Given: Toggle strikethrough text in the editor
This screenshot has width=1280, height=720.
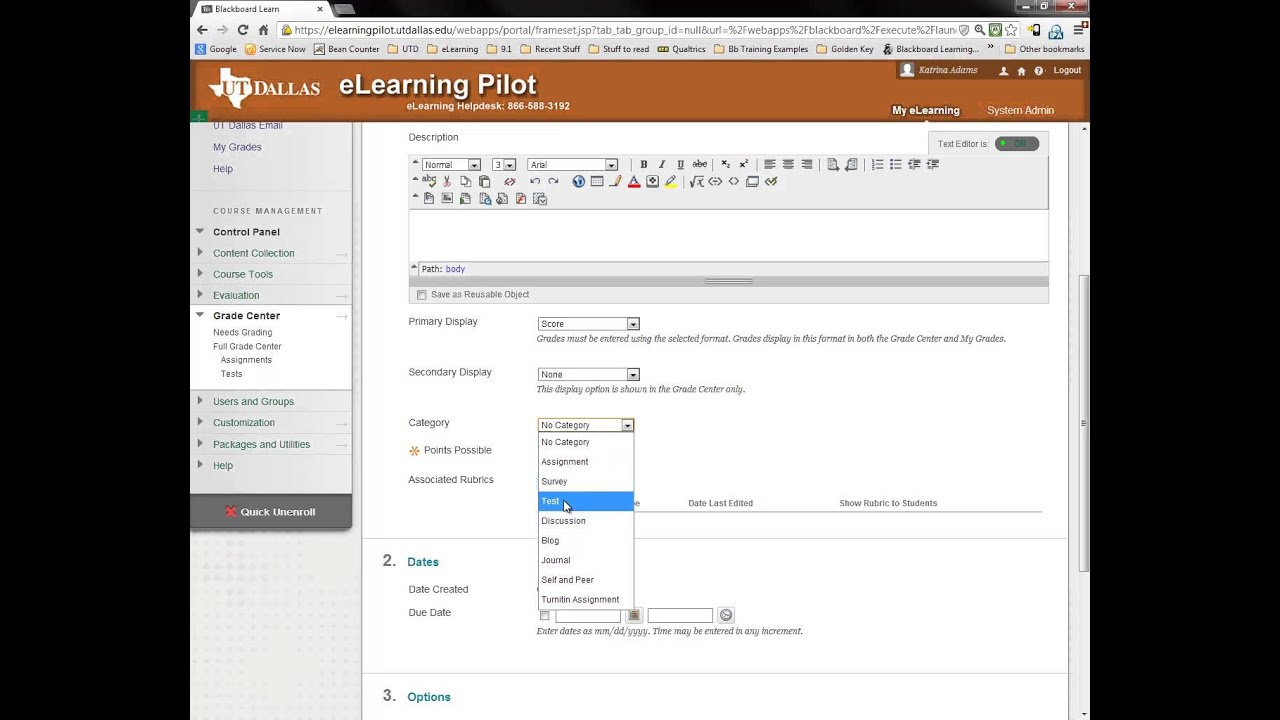Looking at the screenshot, I should 700,164.
